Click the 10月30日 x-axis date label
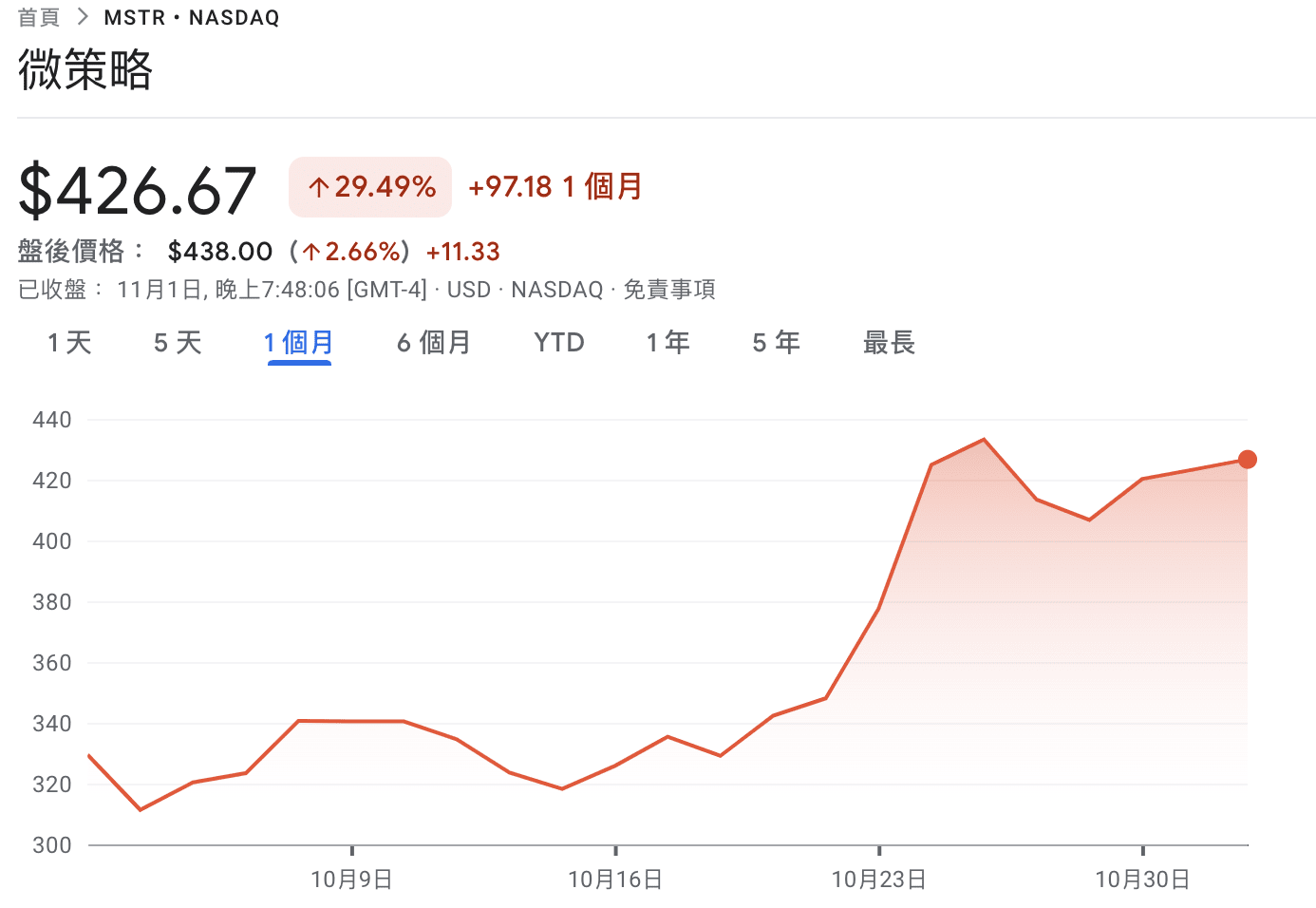 click(x=1142, y=880)
